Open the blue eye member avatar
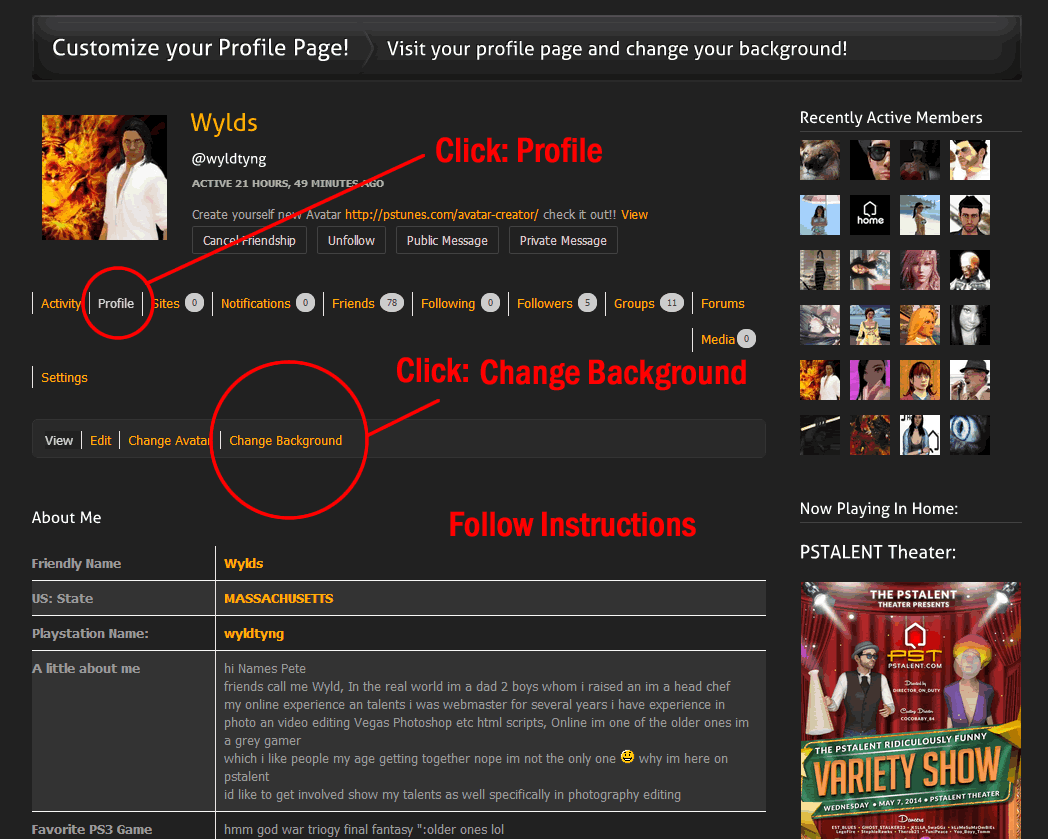 click(969, 435)
